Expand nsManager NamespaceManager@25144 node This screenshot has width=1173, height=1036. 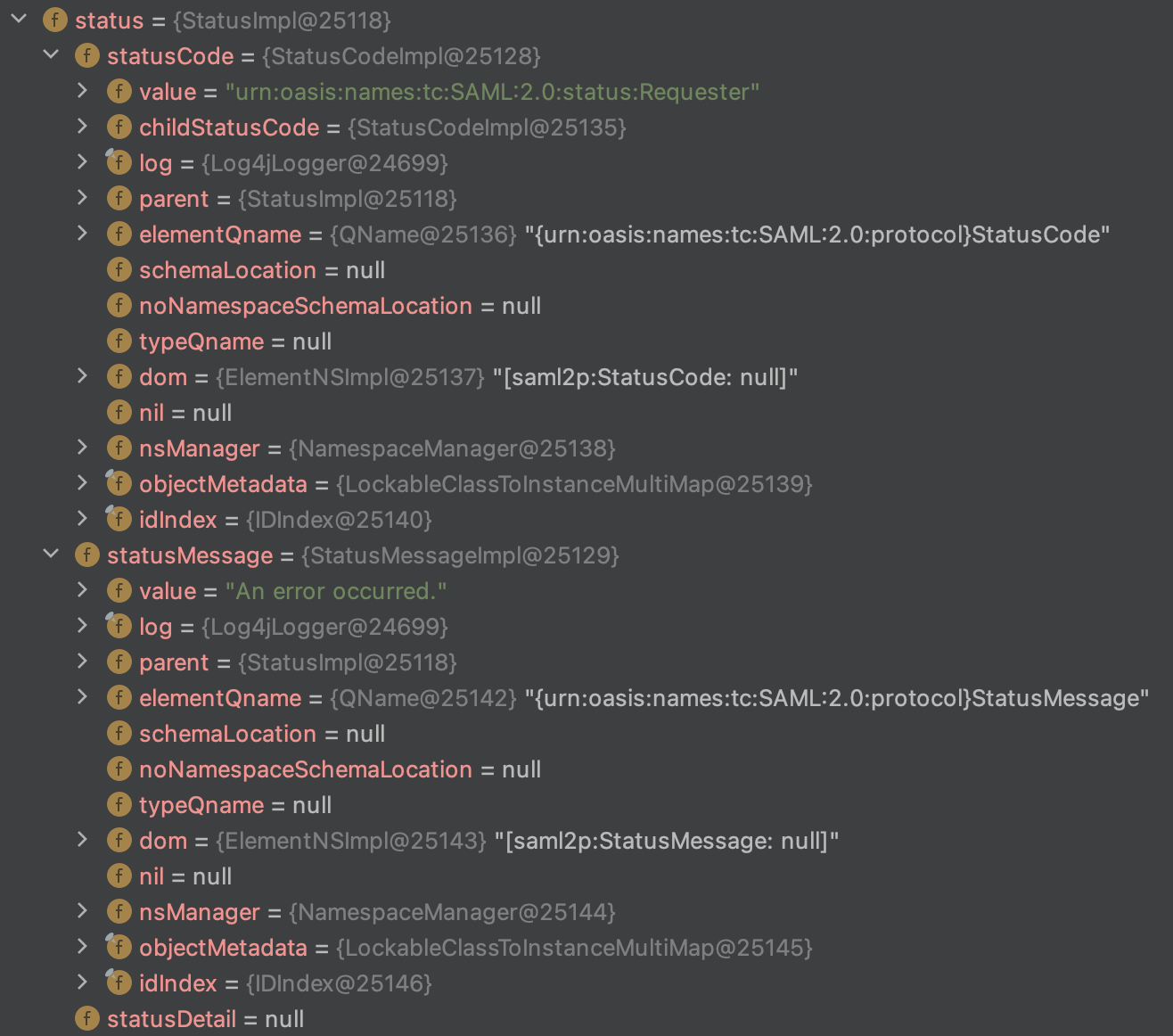pos(82,910)
